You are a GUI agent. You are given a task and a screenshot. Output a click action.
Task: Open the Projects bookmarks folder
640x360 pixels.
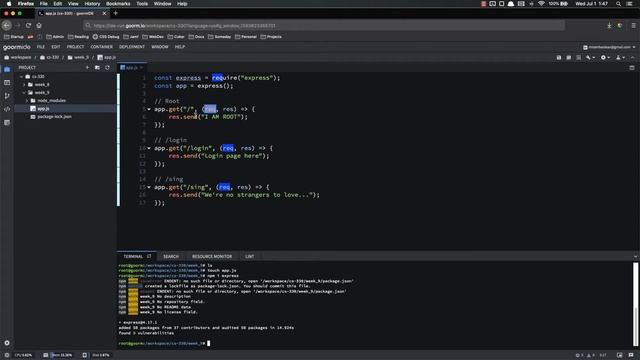271,37
